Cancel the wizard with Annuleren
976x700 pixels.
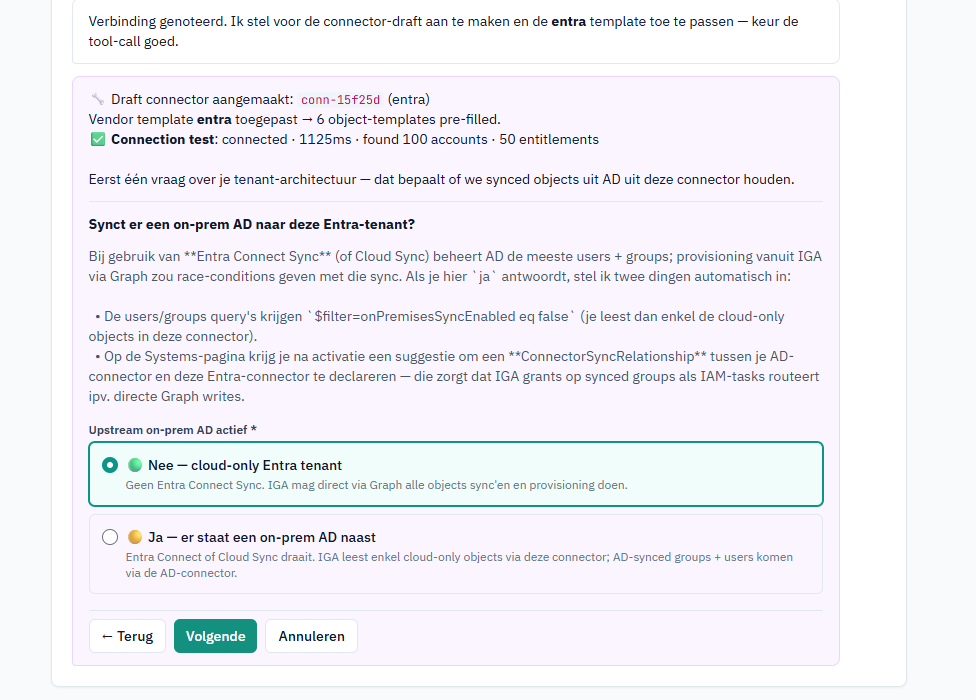pos(311,636)
